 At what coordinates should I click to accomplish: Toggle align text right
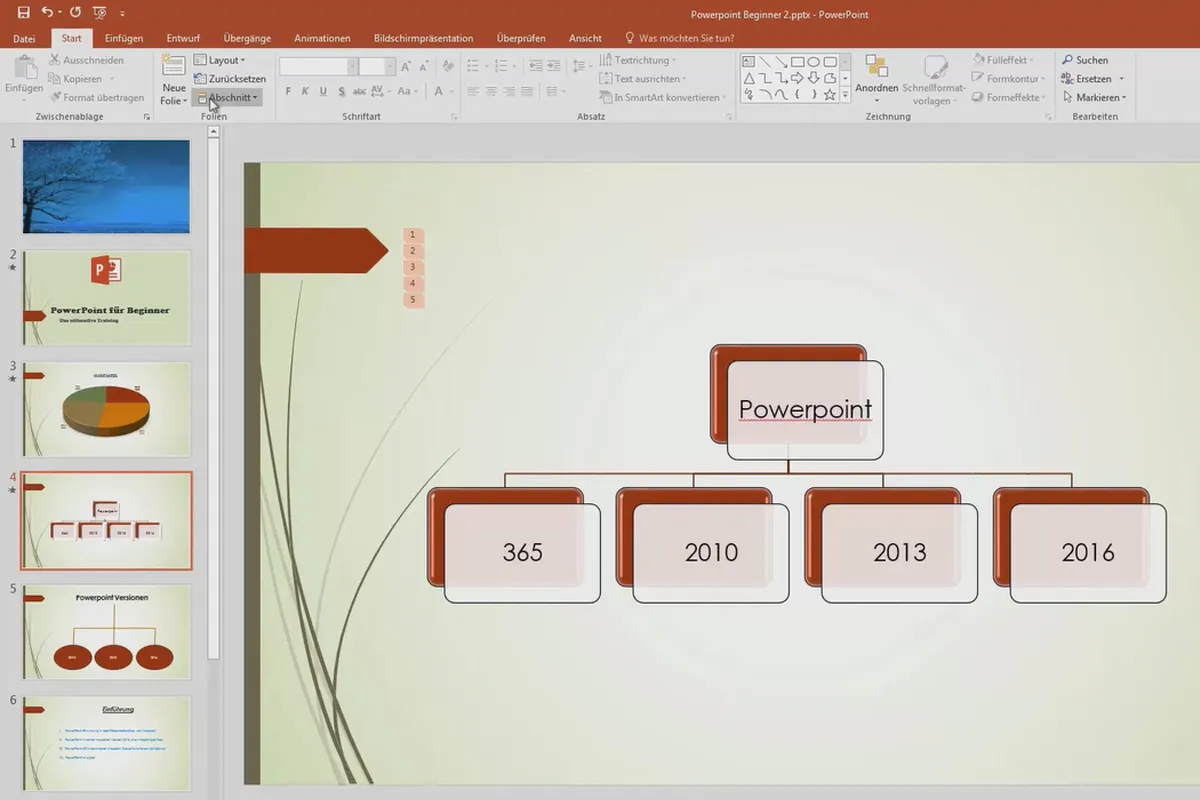(x=510, y=91)
